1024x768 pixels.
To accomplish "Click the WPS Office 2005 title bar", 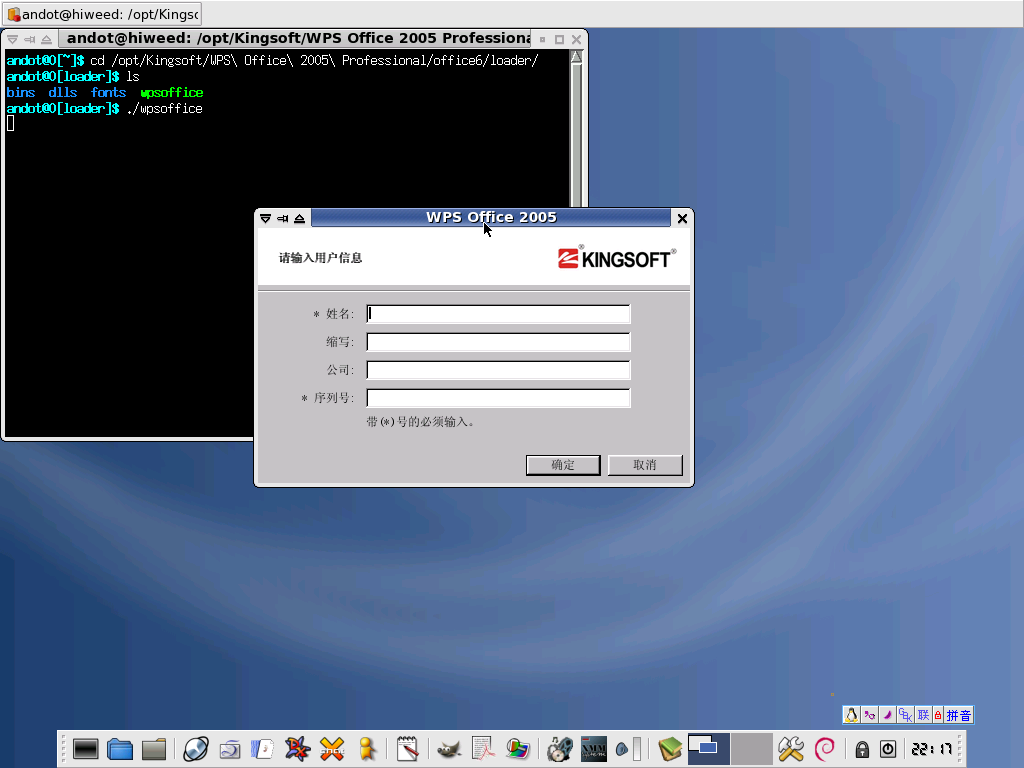I will 491,217.
